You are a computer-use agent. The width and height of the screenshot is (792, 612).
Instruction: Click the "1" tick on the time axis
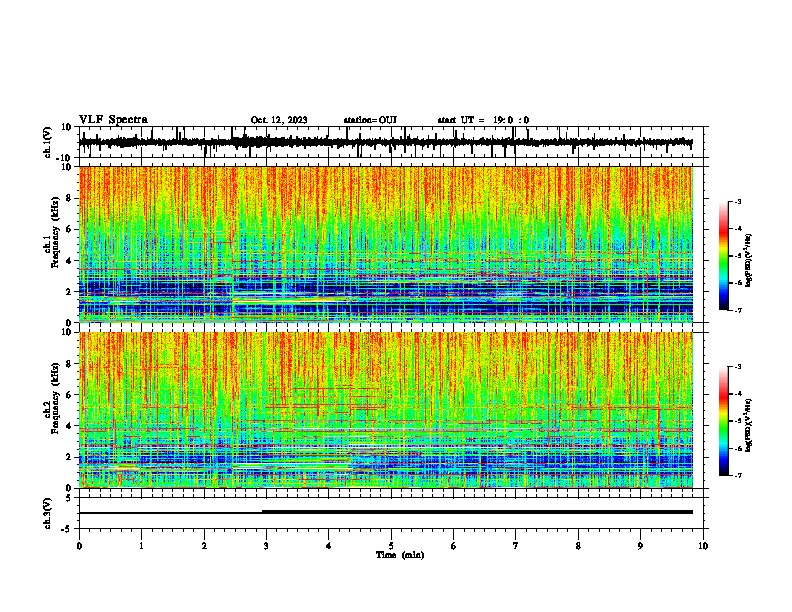click(x=141, y=546)
